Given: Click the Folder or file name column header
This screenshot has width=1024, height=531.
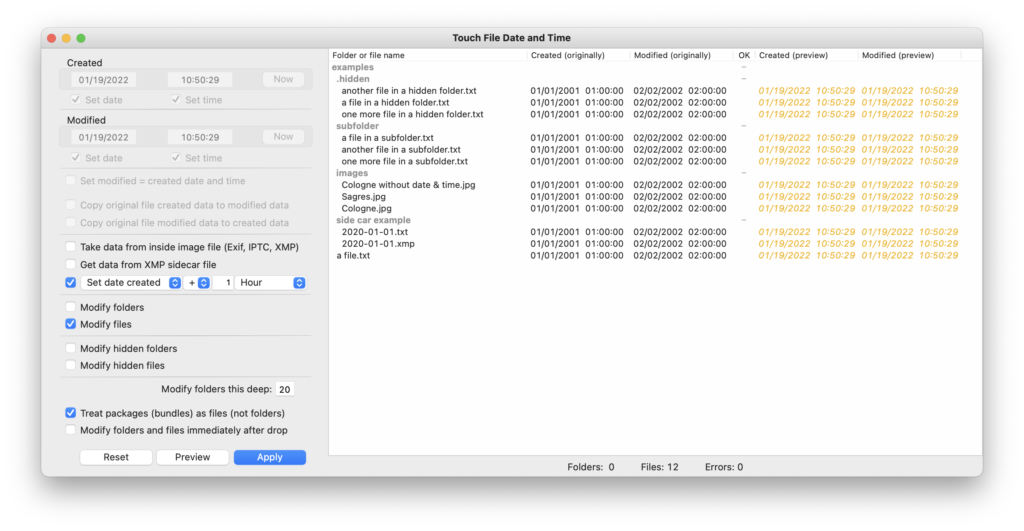Looking at the screenshot, I should coord(428,56).
